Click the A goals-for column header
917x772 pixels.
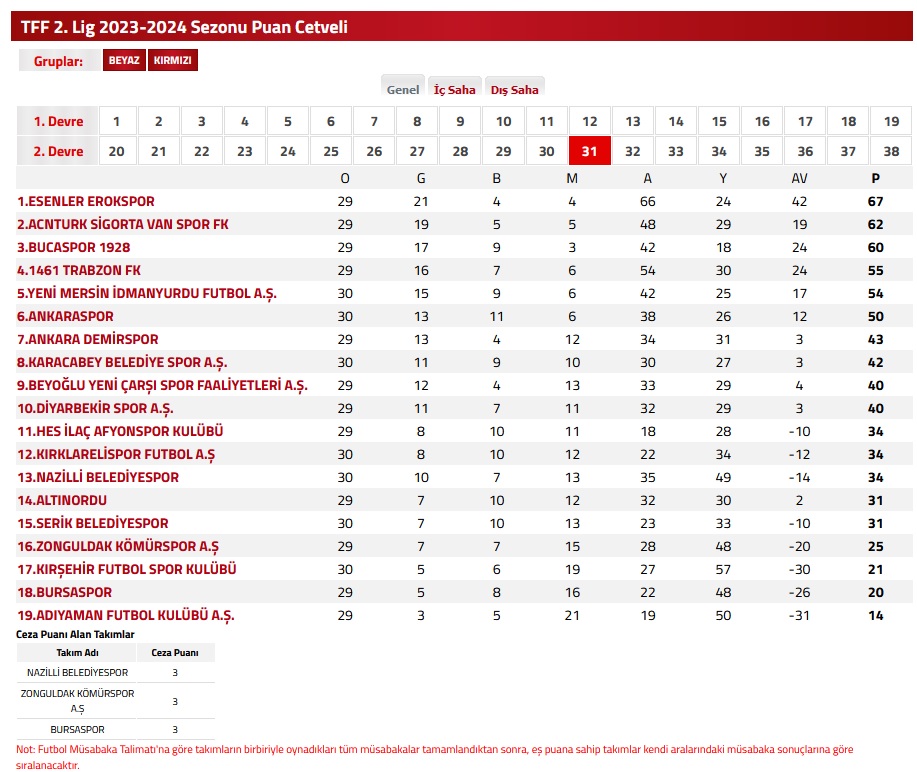point(647,178)
